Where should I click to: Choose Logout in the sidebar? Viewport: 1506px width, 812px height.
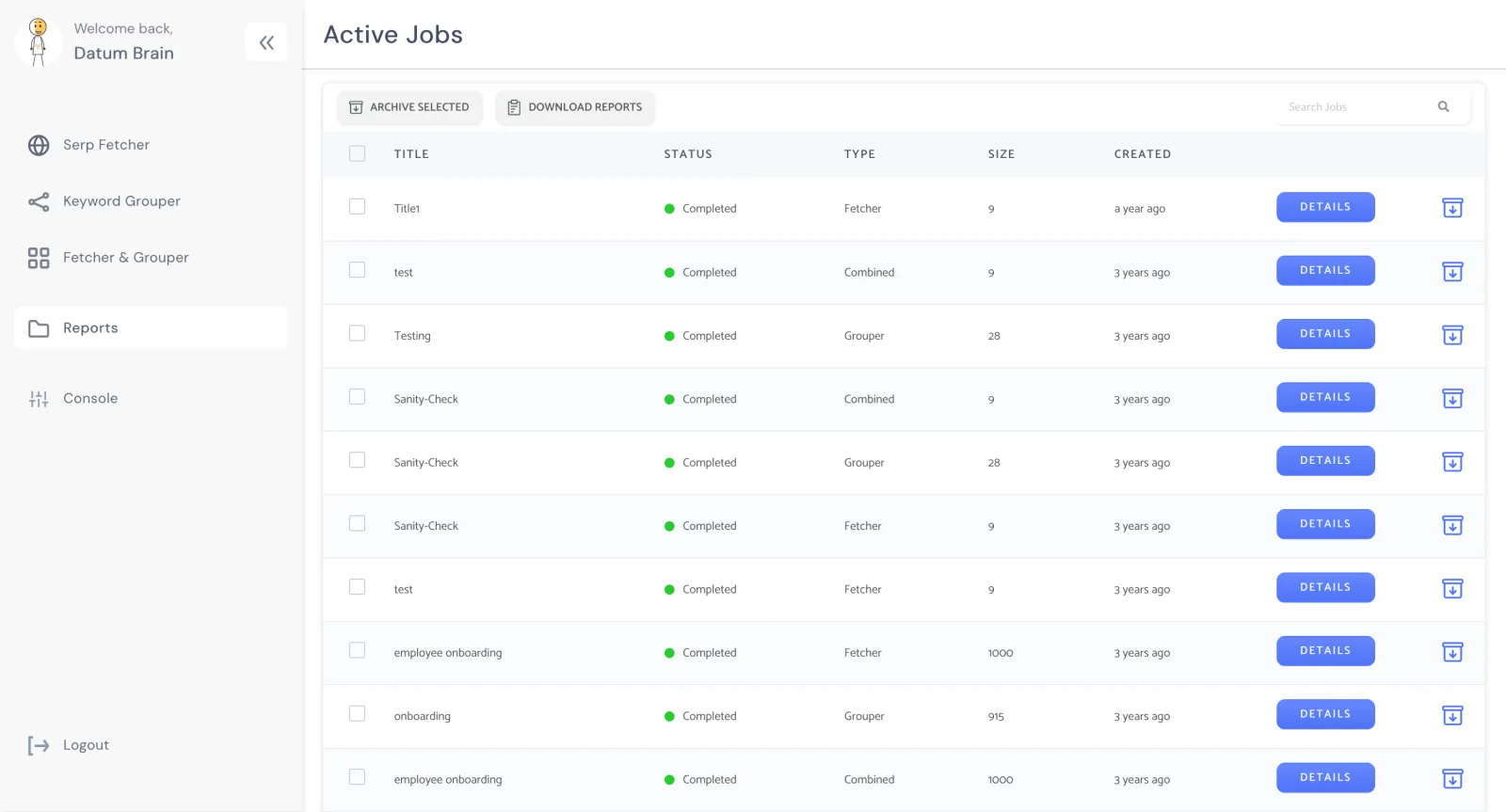pyautogui.click(x=151, y=745)
